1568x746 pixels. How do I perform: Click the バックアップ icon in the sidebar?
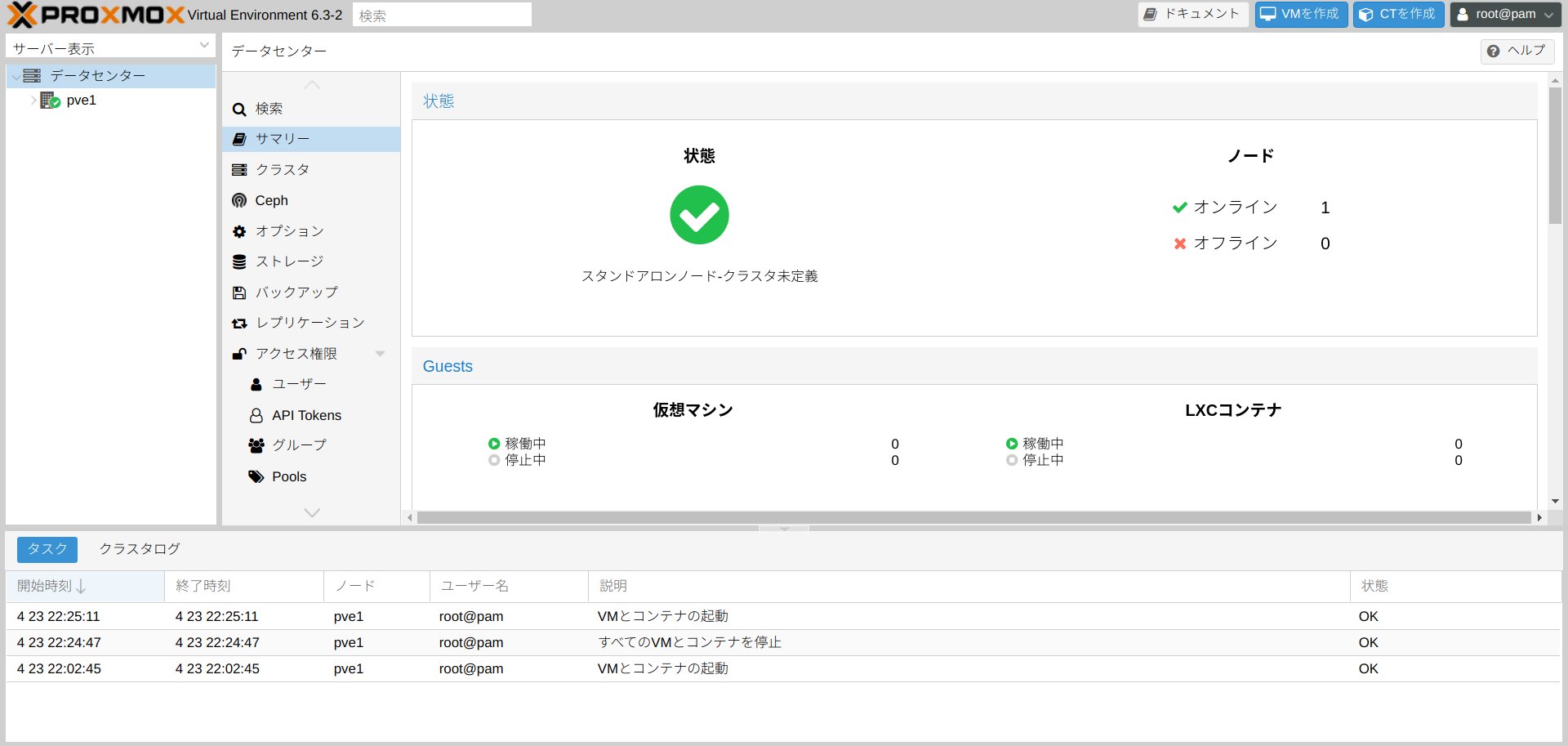[x=239, y=292]
